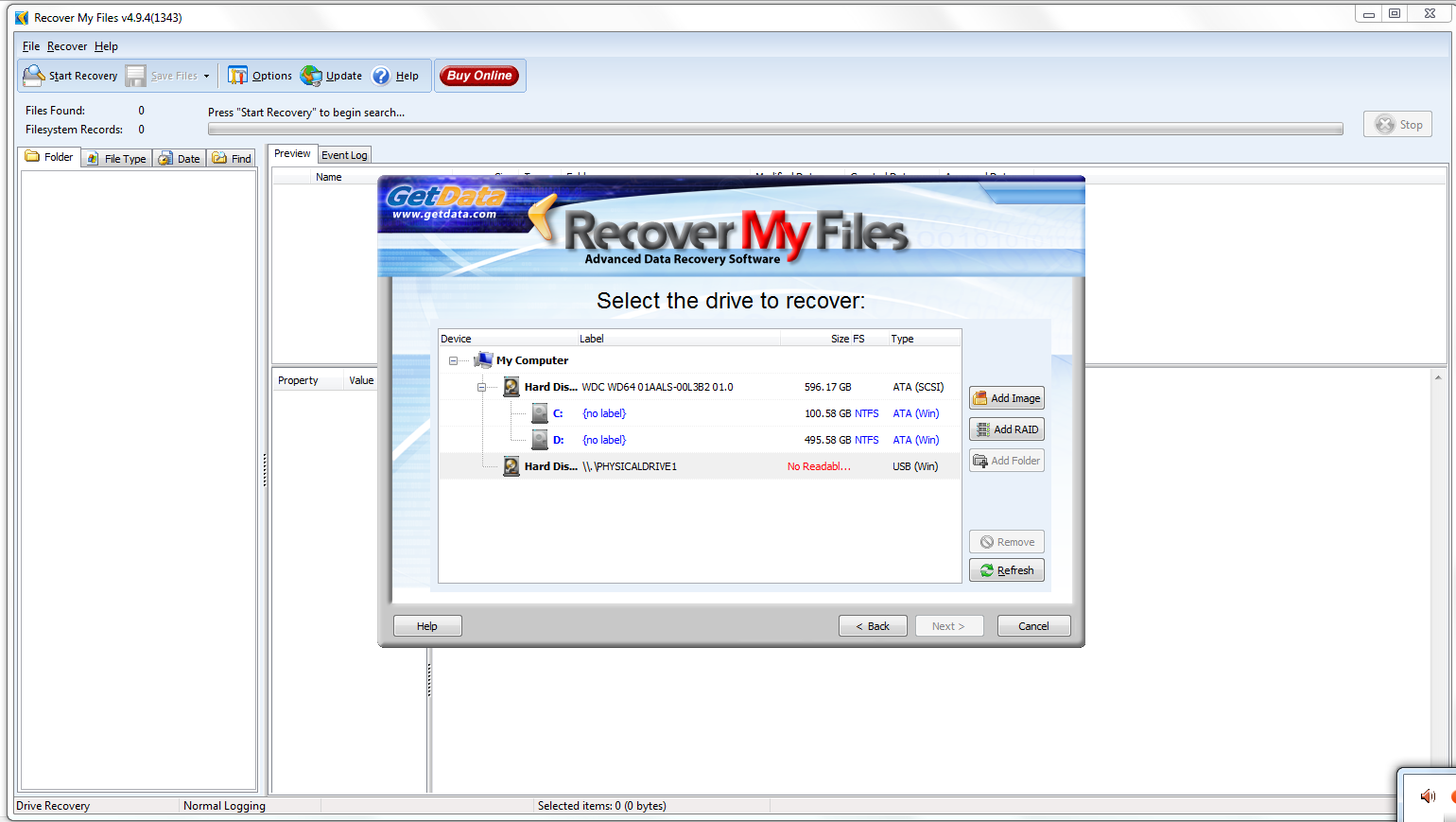Click the Add Folder button
Screen dimensions: 1456x822
coord(1007,461)
